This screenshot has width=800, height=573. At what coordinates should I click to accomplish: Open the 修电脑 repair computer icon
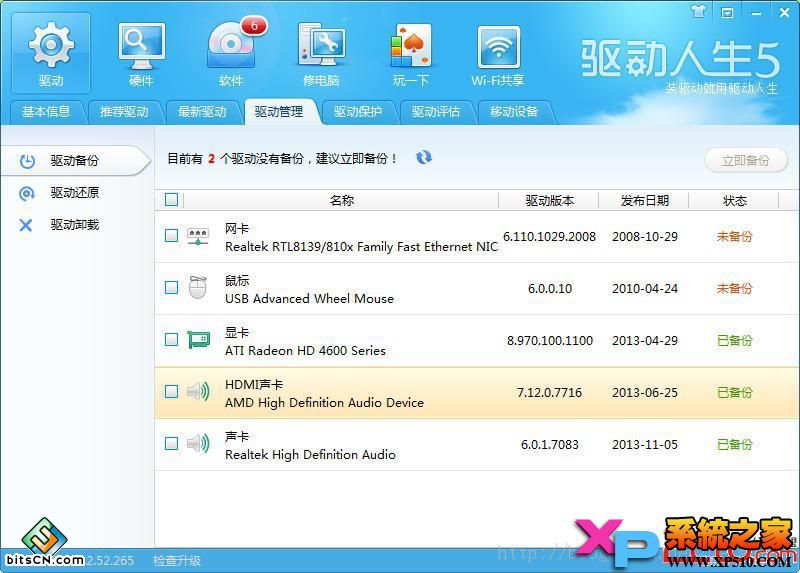click(x=321, y=53)
